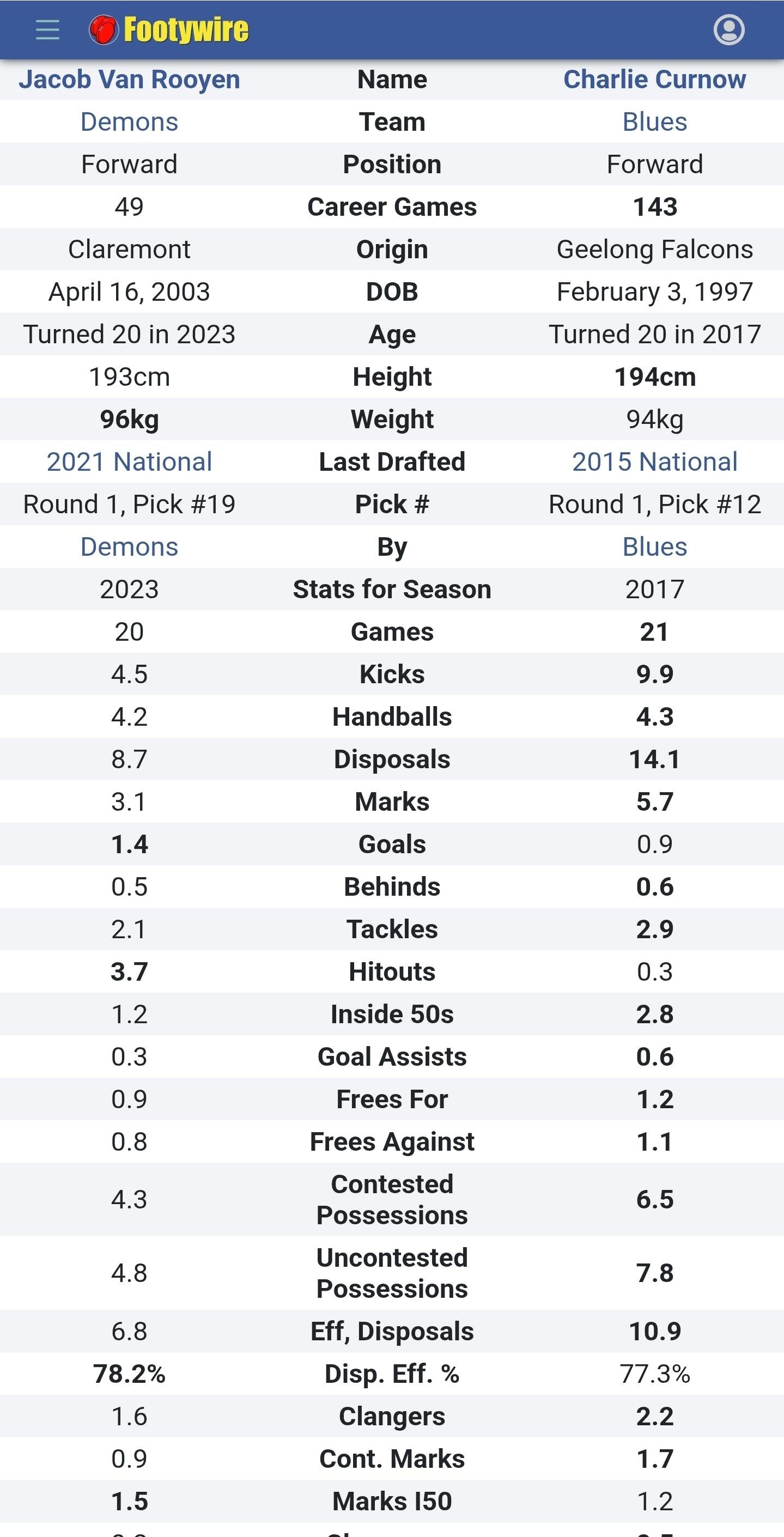
Task: Click Blues link in By row
Action: click(x=654, y=546)
